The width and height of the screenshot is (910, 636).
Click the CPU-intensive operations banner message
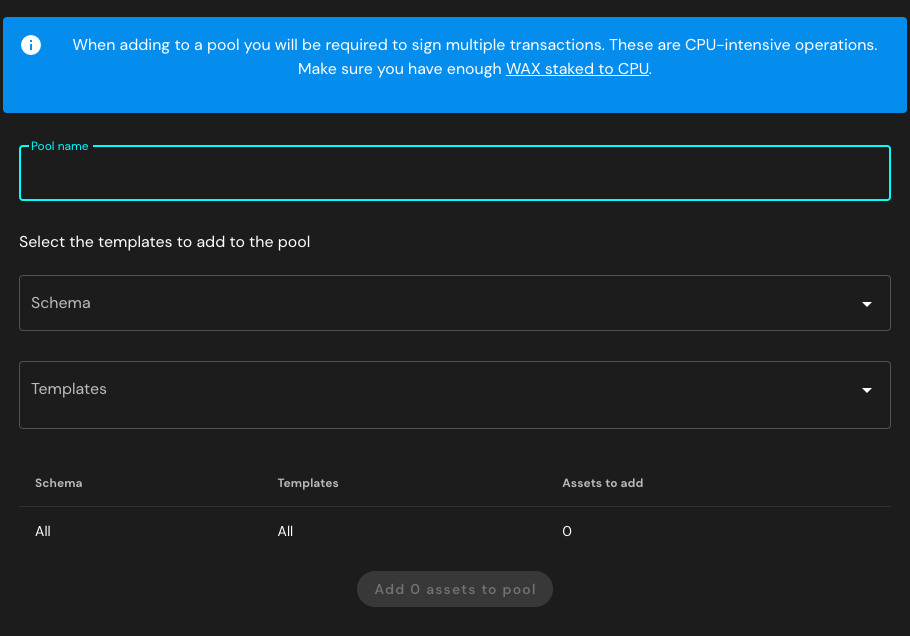pos(474,45)
